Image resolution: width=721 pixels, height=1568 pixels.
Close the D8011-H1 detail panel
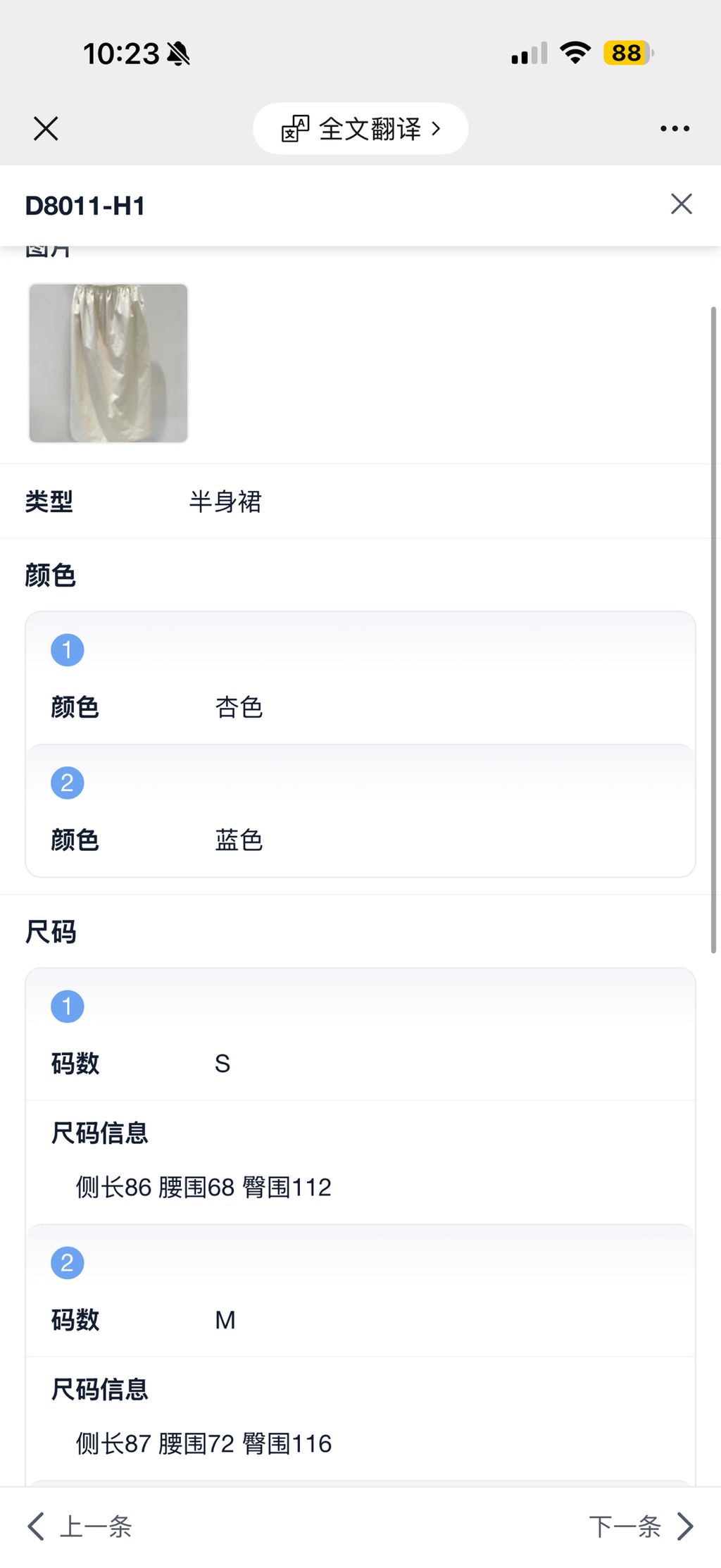[681, 204]
